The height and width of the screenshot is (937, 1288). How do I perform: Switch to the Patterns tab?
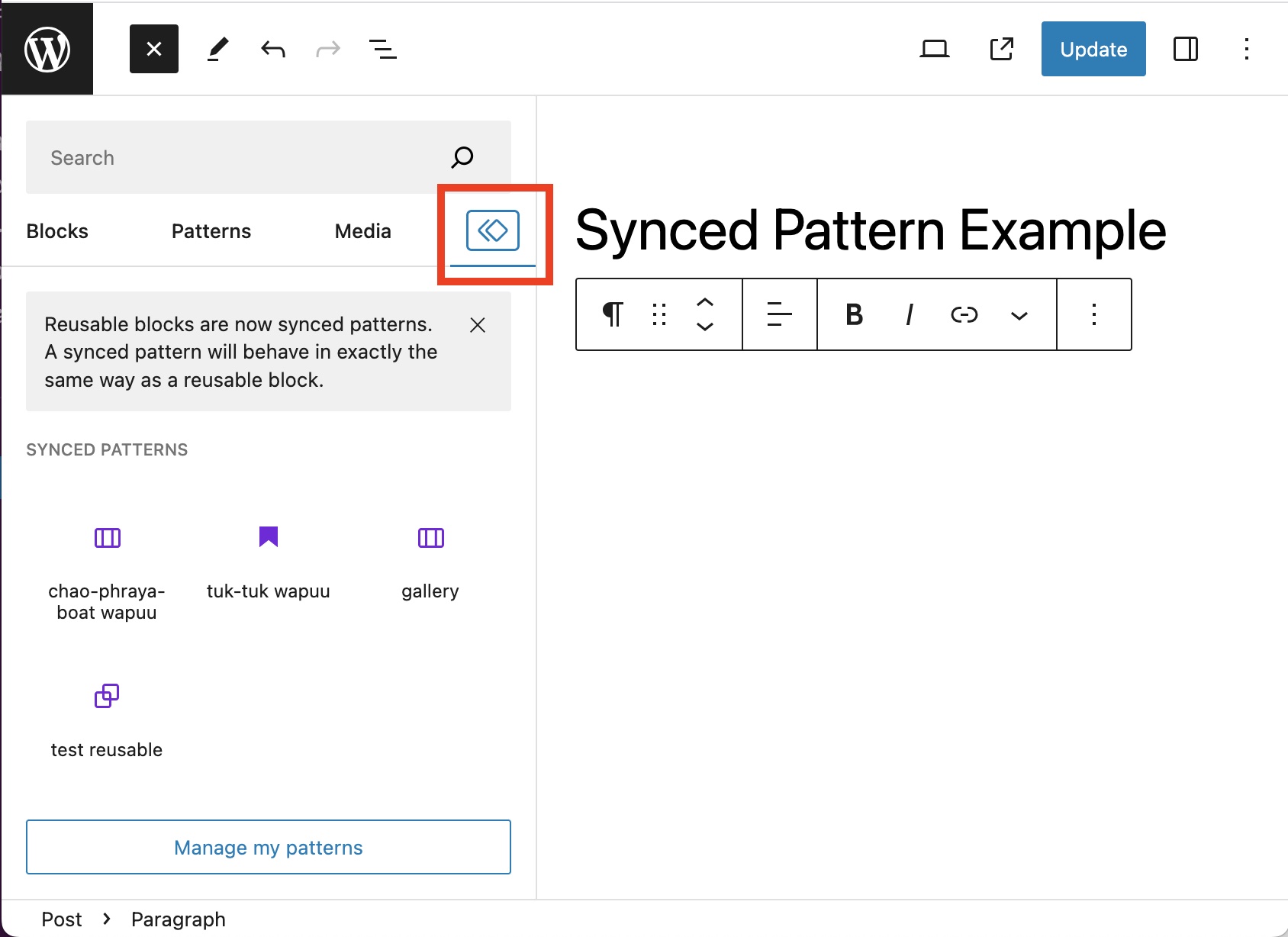pos(211,230)
